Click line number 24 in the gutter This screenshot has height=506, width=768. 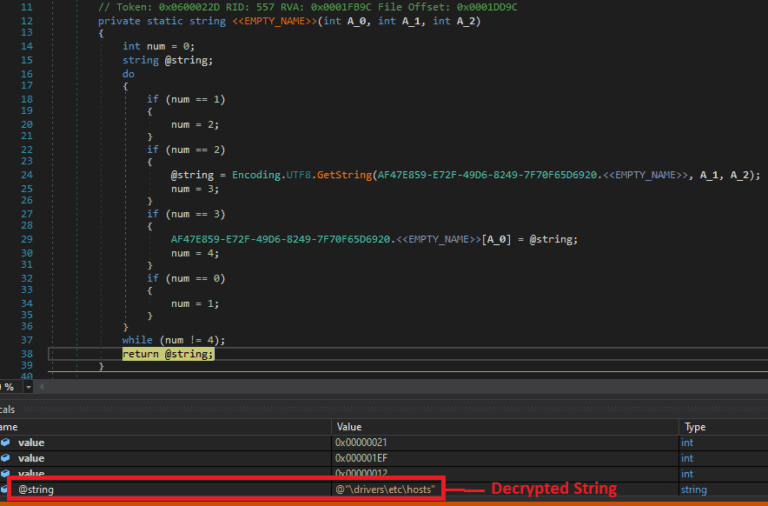[27, 175]
